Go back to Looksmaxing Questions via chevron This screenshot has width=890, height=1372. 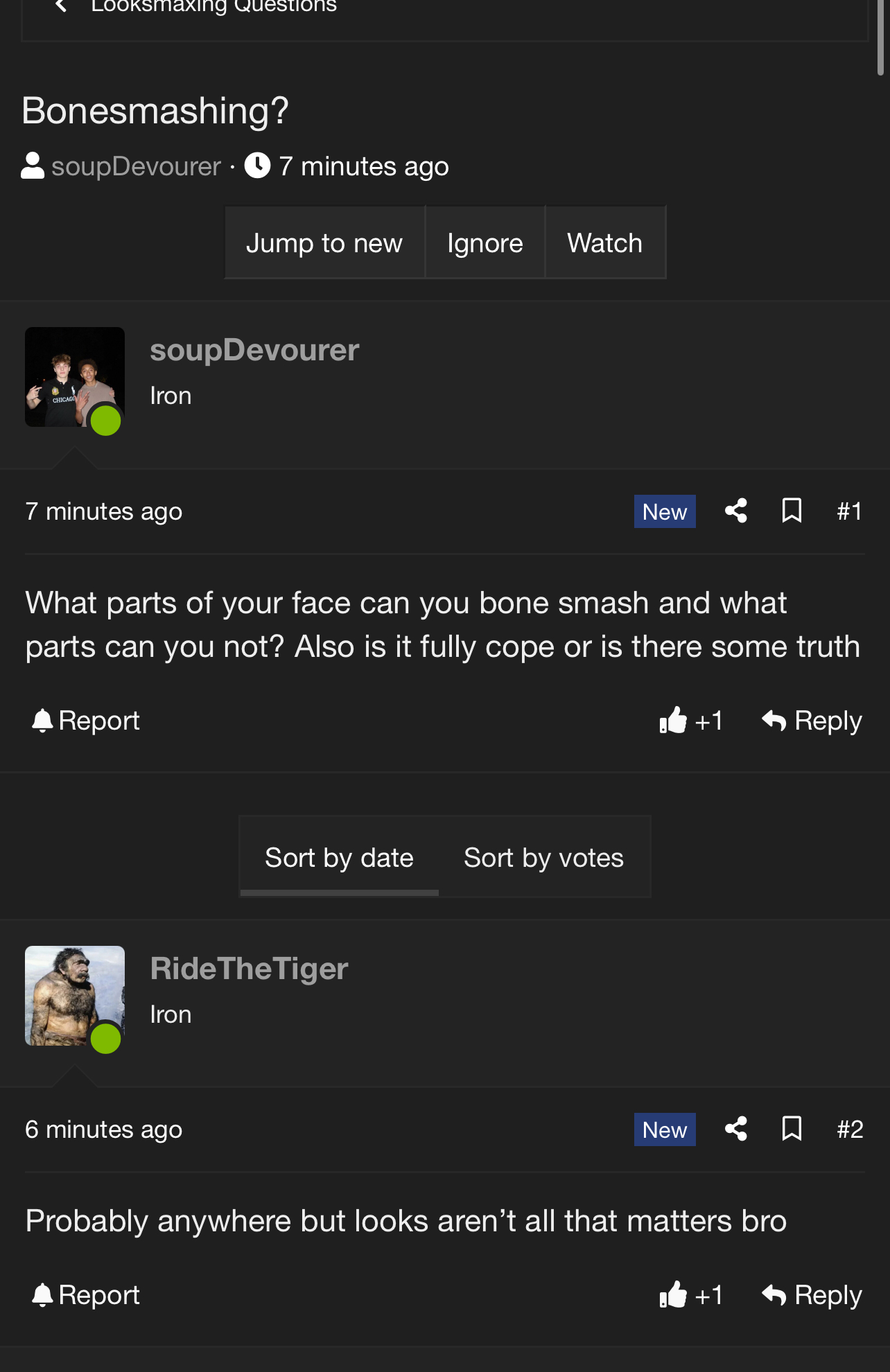point(61,7)
